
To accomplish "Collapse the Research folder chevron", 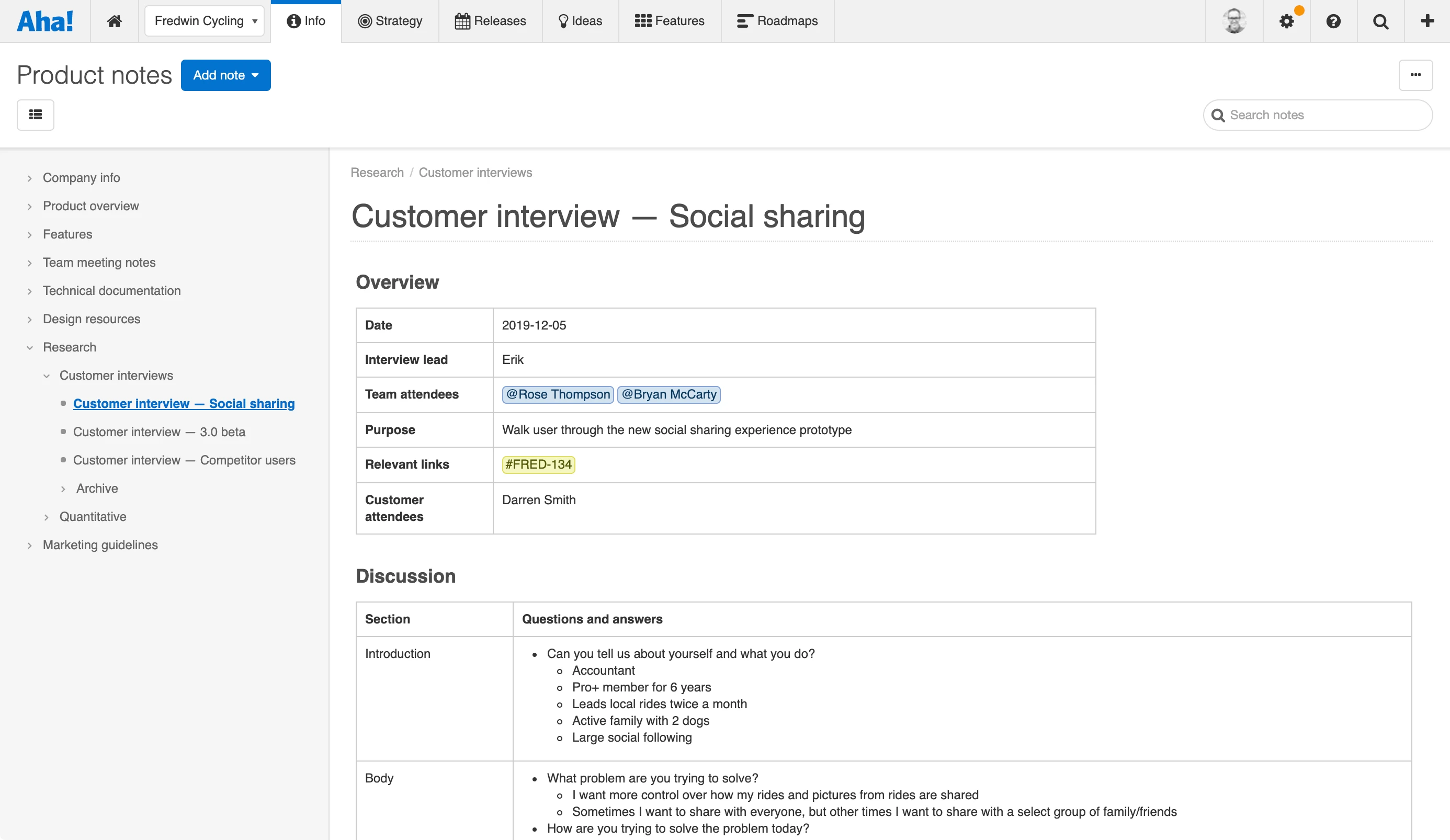I will 29,347.
